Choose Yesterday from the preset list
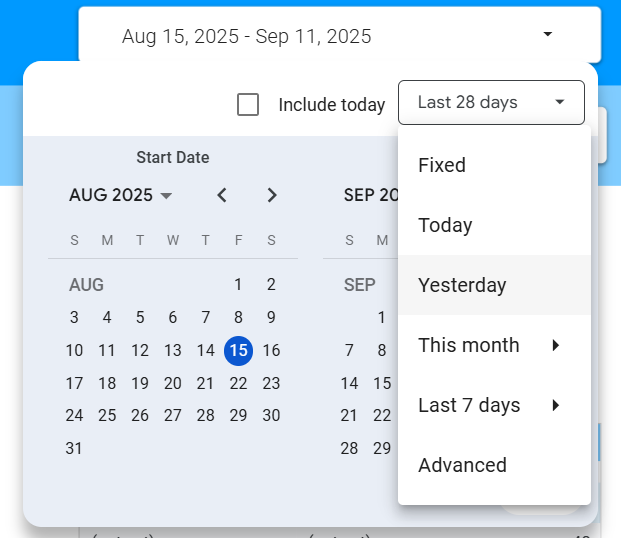The image size is (621, 538). [x=462, y=285]
